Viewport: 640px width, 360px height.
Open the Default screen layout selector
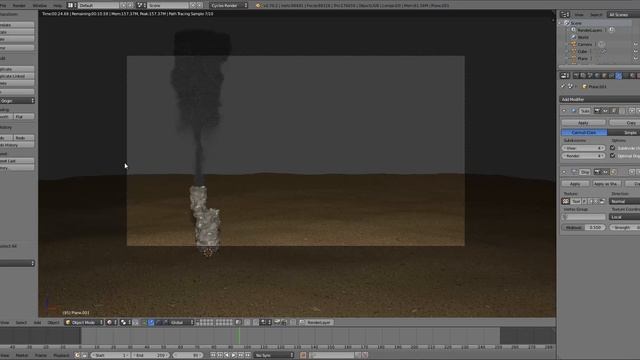98,5
